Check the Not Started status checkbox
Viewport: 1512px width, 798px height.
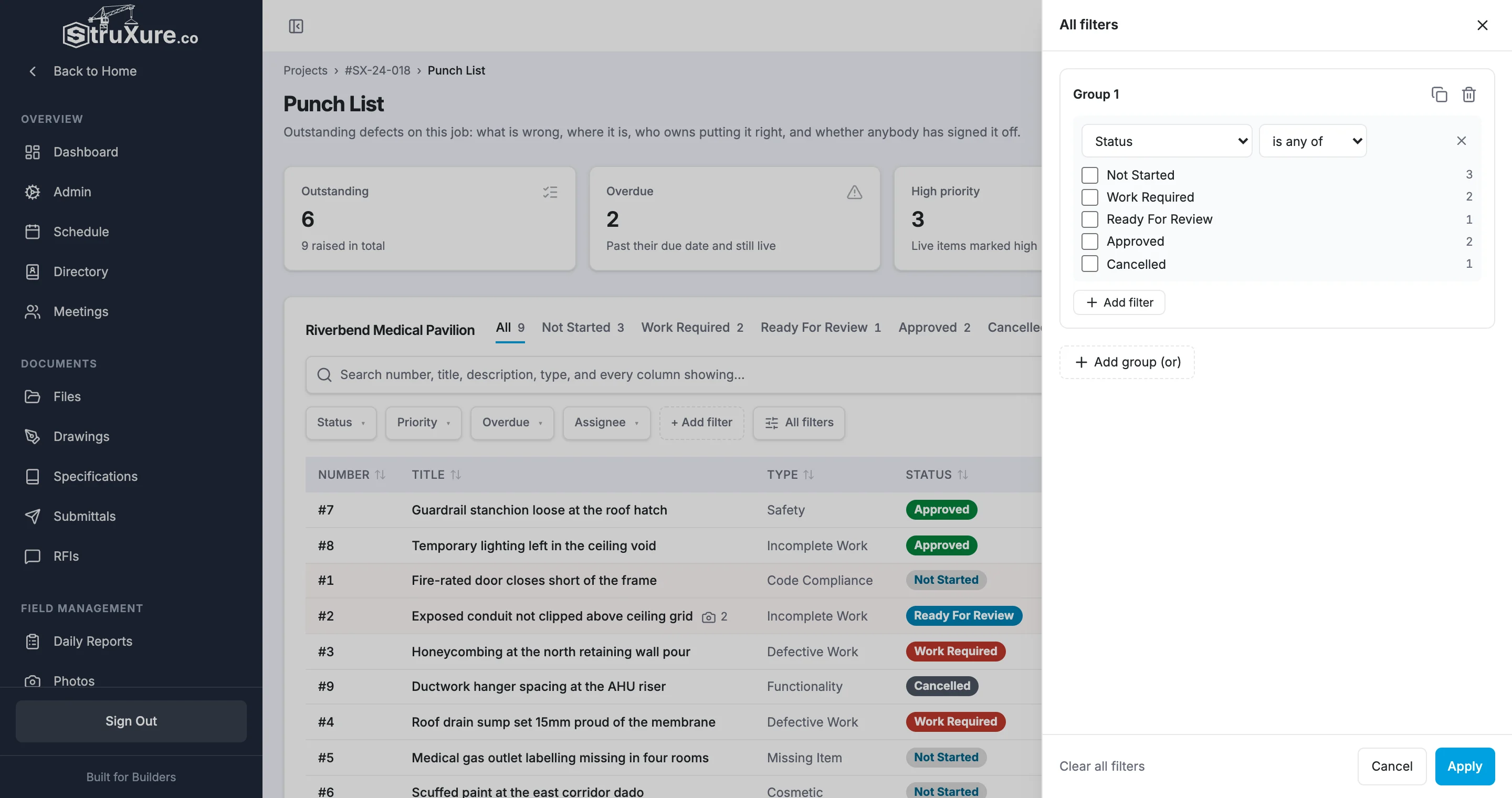(1089, 175)
